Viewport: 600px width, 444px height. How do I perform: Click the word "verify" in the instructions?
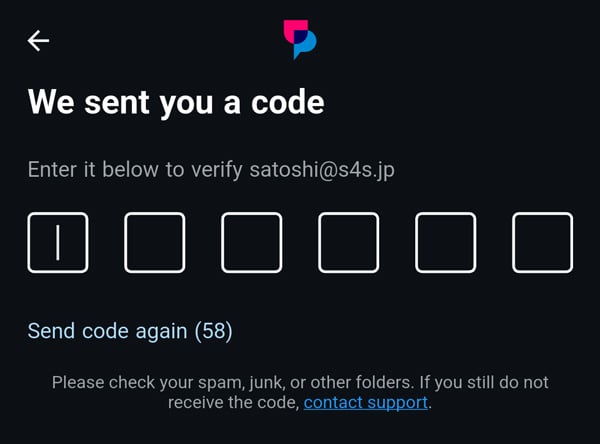(217, 170)
